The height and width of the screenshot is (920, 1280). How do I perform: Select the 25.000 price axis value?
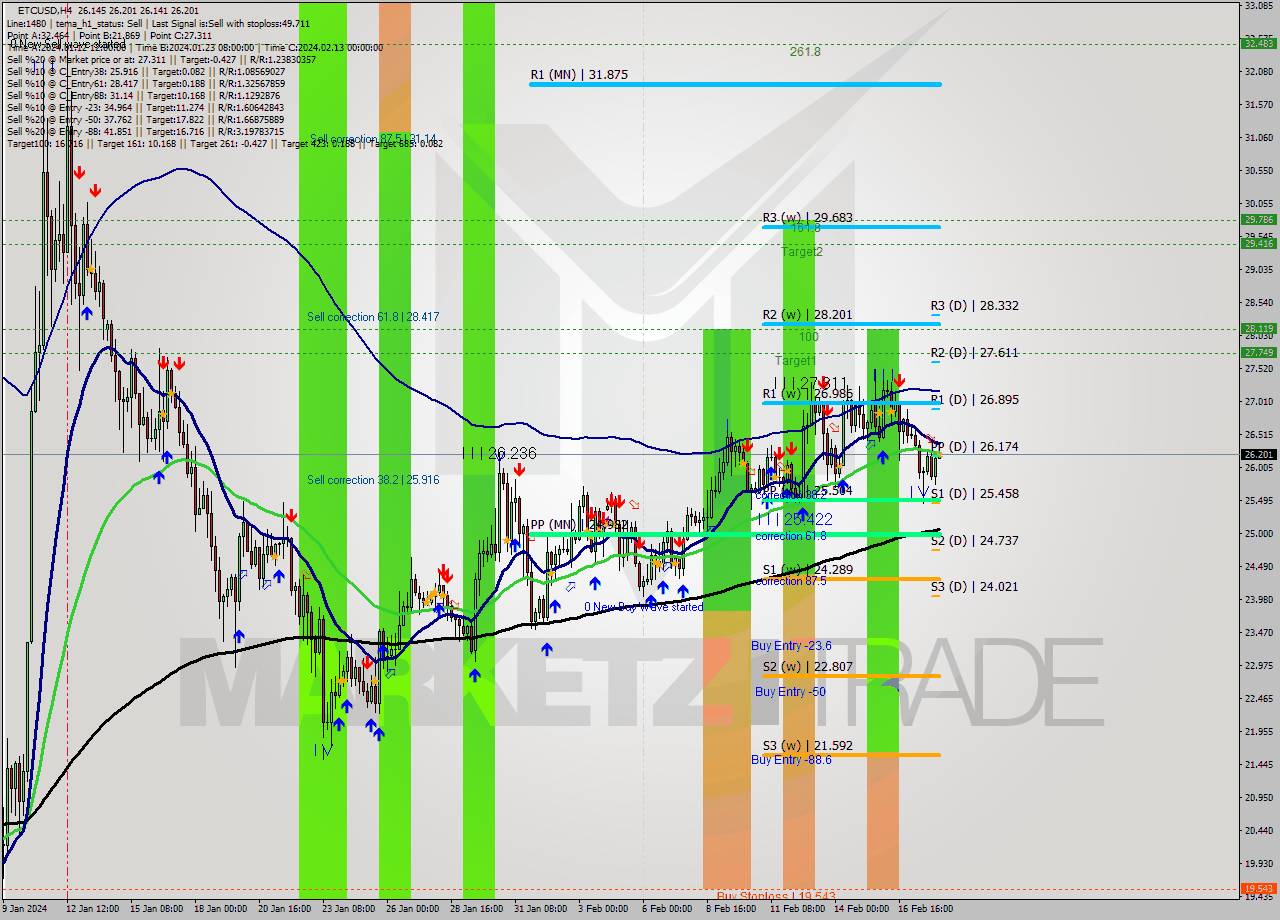point(1258,533)
